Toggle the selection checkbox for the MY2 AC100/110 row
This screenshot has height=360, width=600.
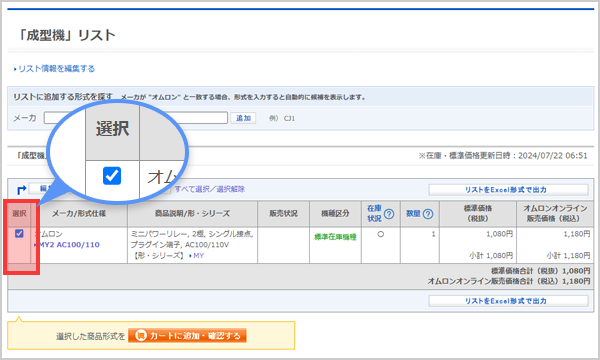click(x=19, y=233)
